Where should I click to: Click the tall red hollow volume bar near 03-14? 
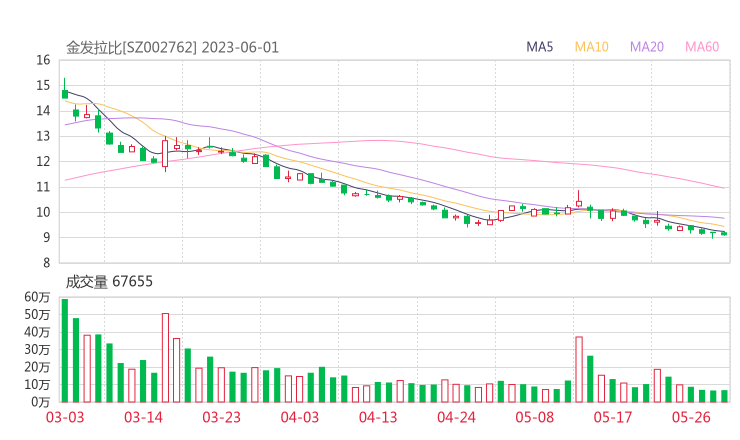point(165,358)
